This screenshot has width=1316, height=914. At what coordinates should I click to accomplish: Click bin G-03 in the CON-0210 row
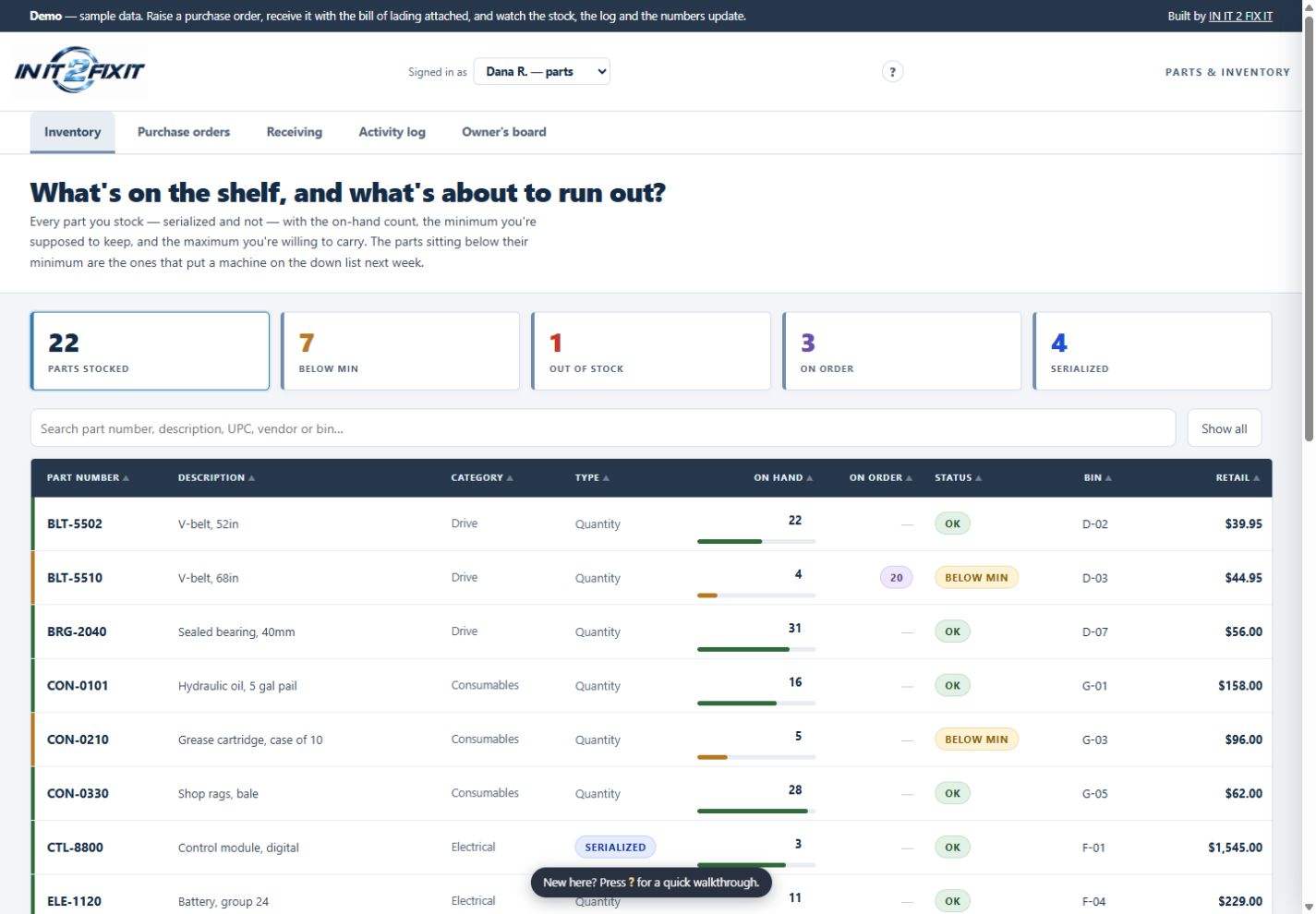click(x=1094, y=740)
